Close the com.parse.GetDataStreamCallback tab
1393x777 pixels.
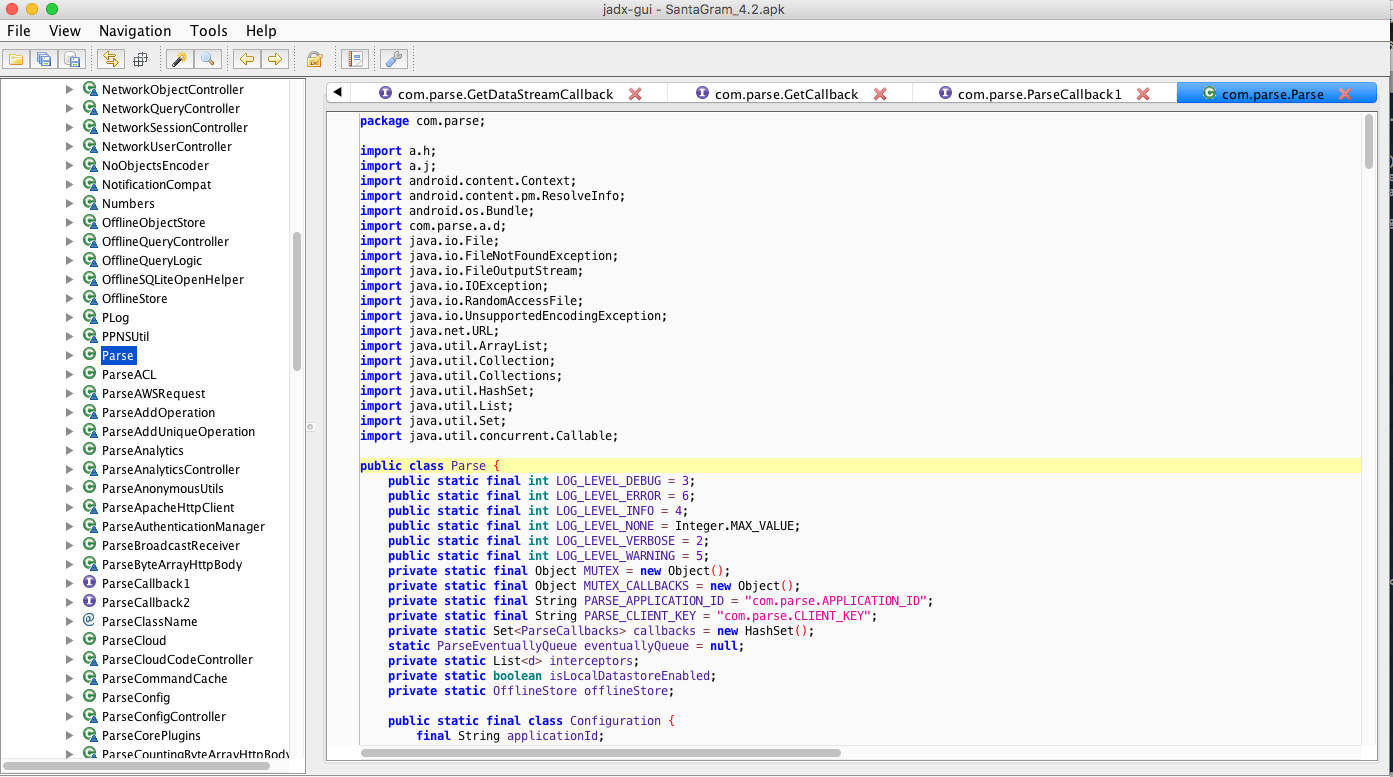point(635,94)
